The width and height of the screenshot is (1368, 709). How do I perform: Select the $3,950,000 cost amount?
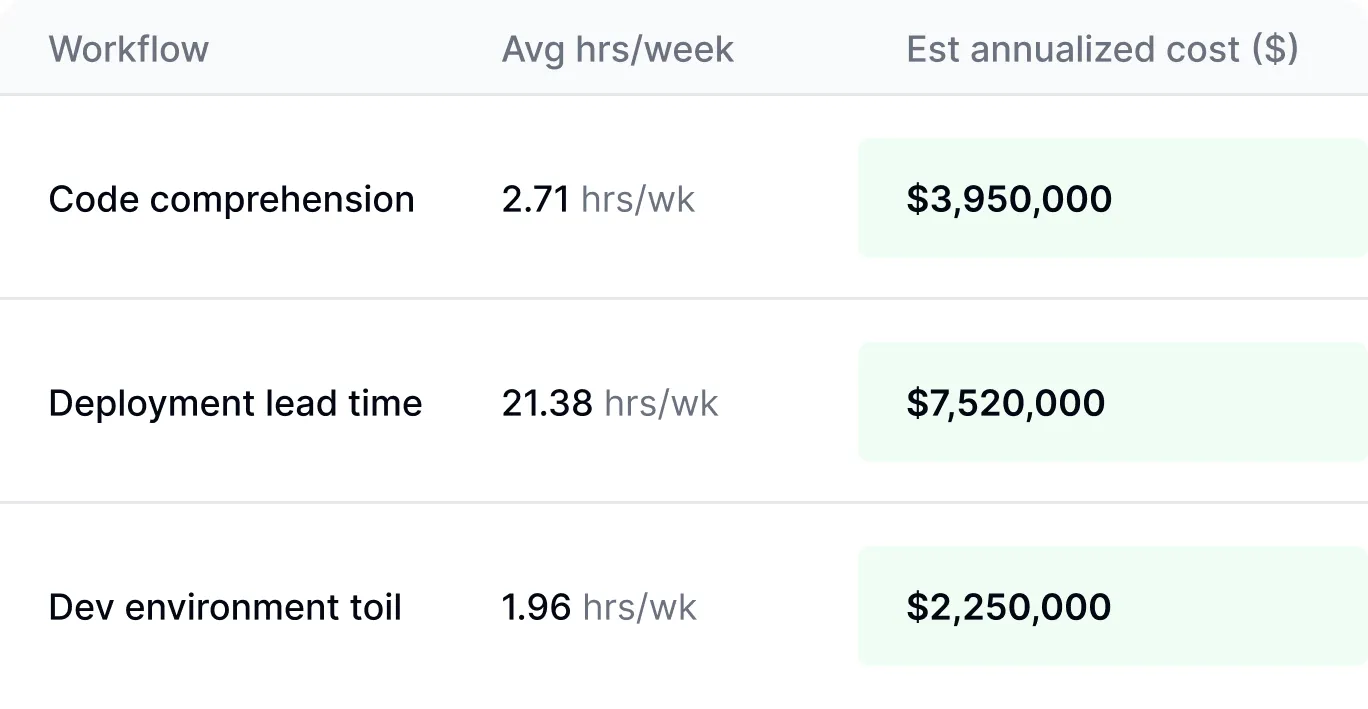(1009, 199)
